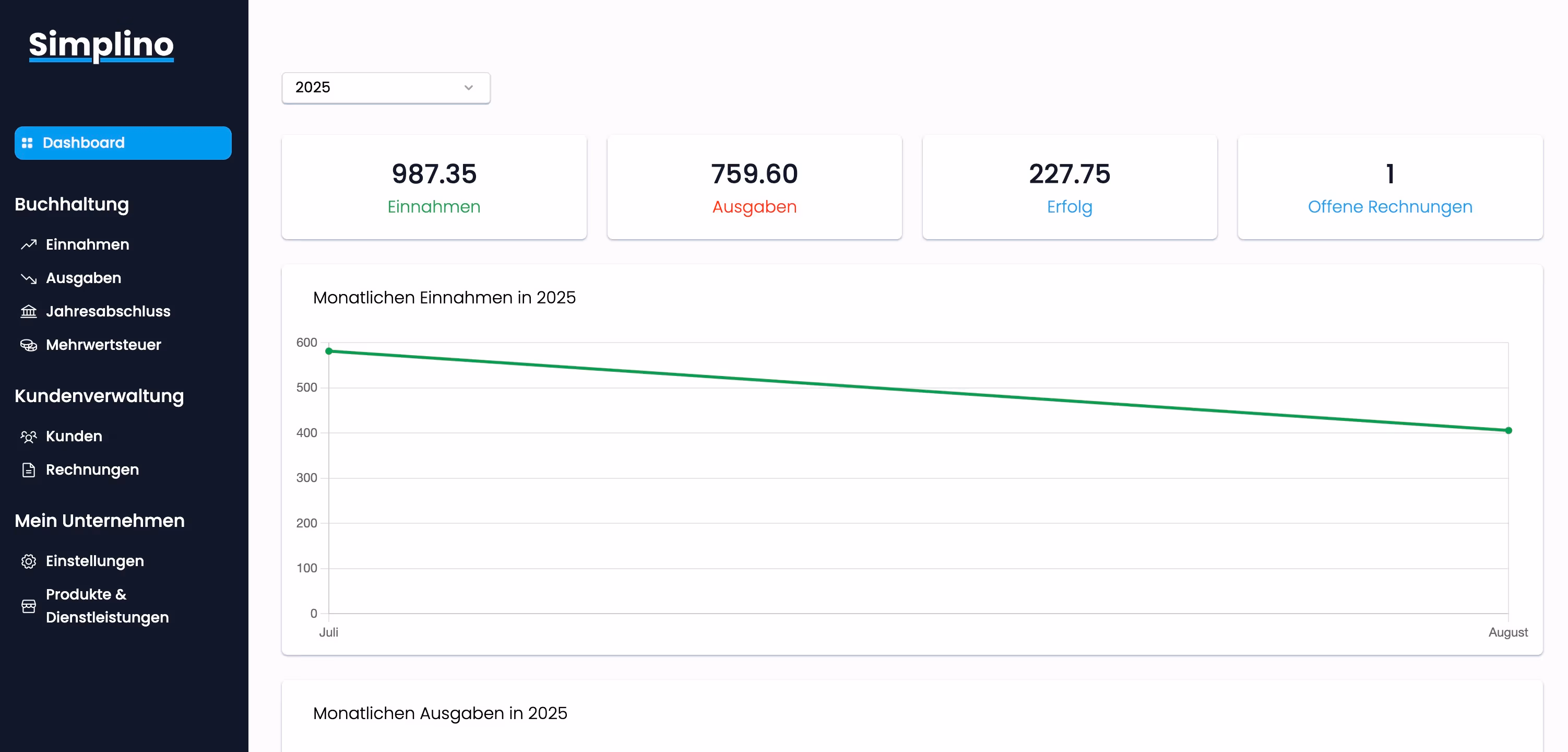Click the Einstellungen gear icon

(x=29, y=561)
